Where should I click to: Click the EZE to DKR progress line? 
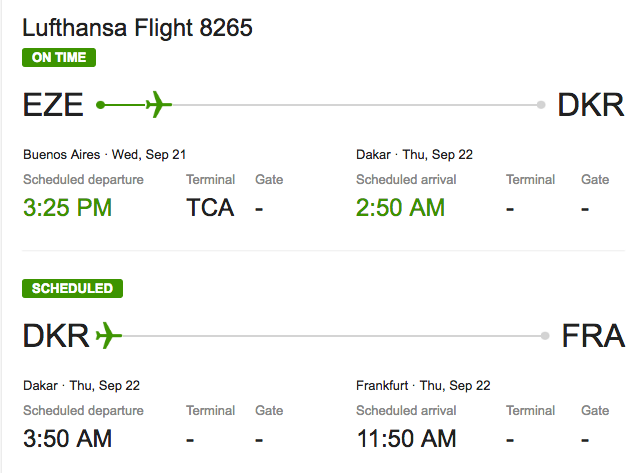[321, 105]
